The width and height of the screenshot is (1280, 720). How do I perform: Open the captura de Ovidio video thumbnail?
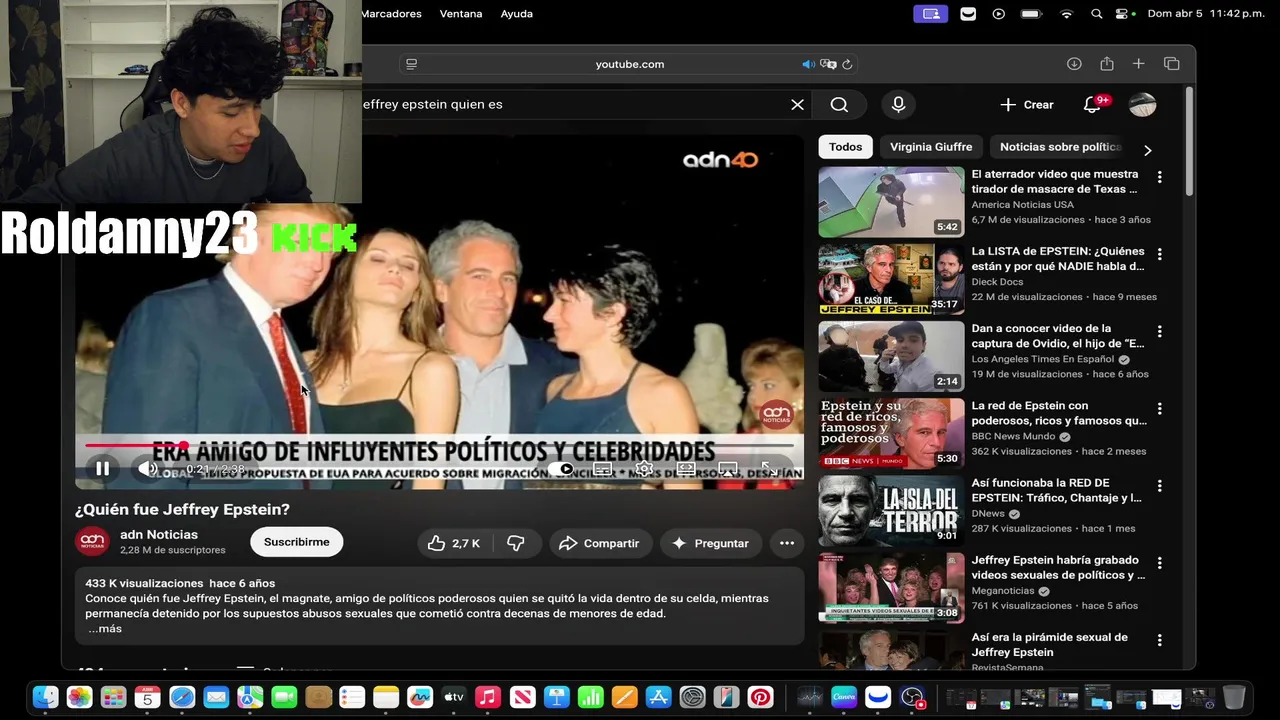(891, 356)
